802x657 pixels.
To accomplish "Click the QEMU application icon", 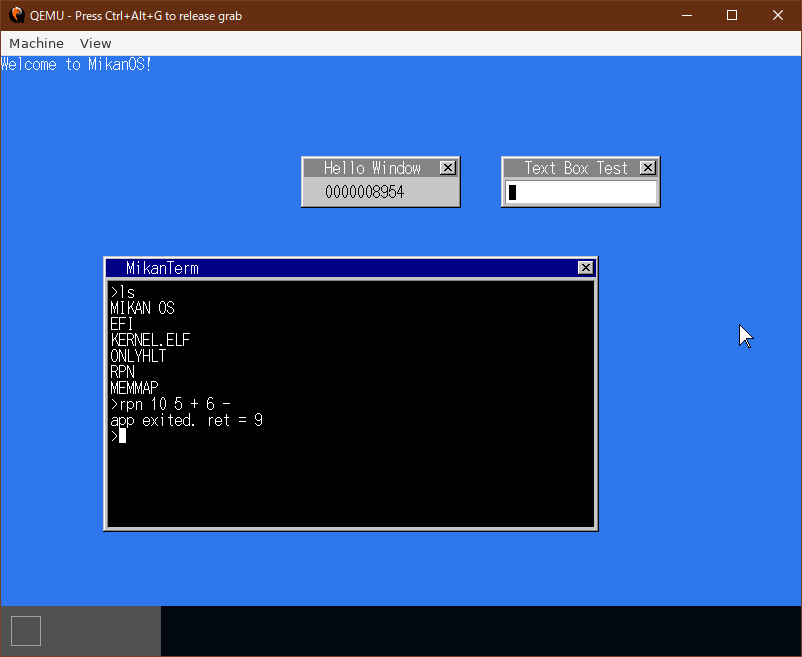I will pyautogui.click(x=17, y=15).
